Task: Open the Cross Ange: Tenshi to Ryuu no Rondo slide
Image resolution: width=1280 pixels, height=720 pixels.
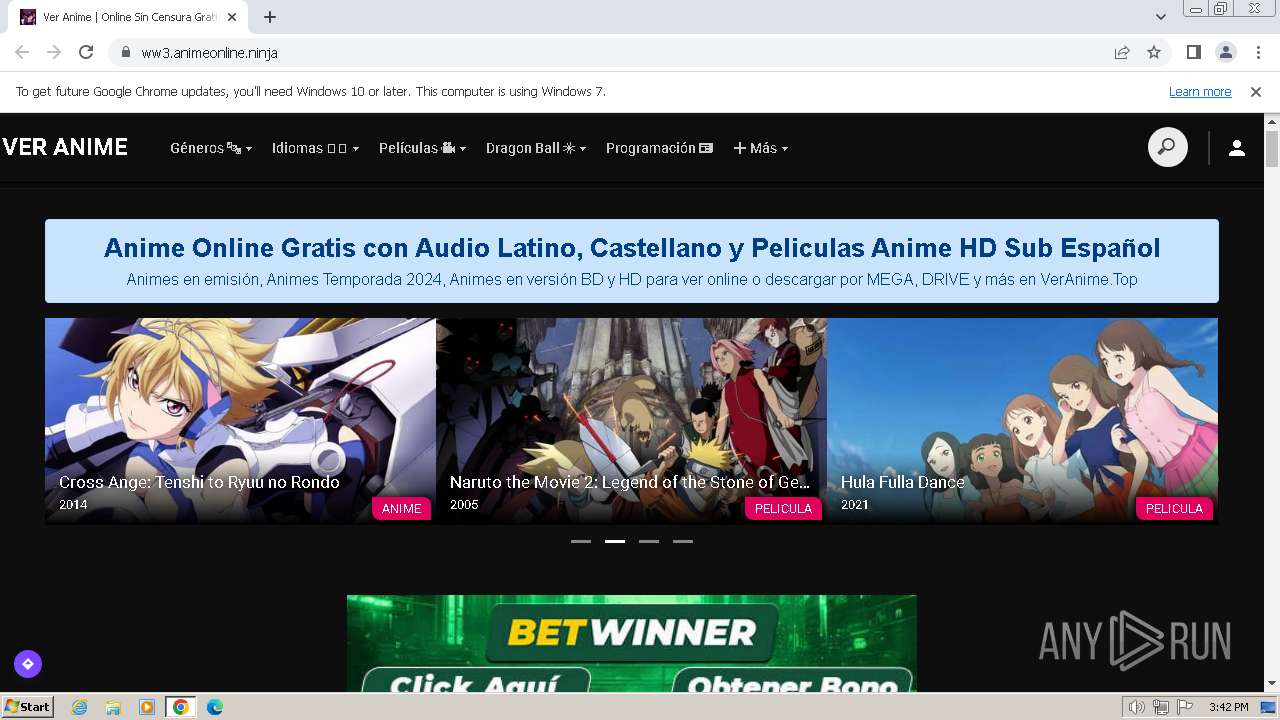Action: pyautogui.click(x=240, y=420)
